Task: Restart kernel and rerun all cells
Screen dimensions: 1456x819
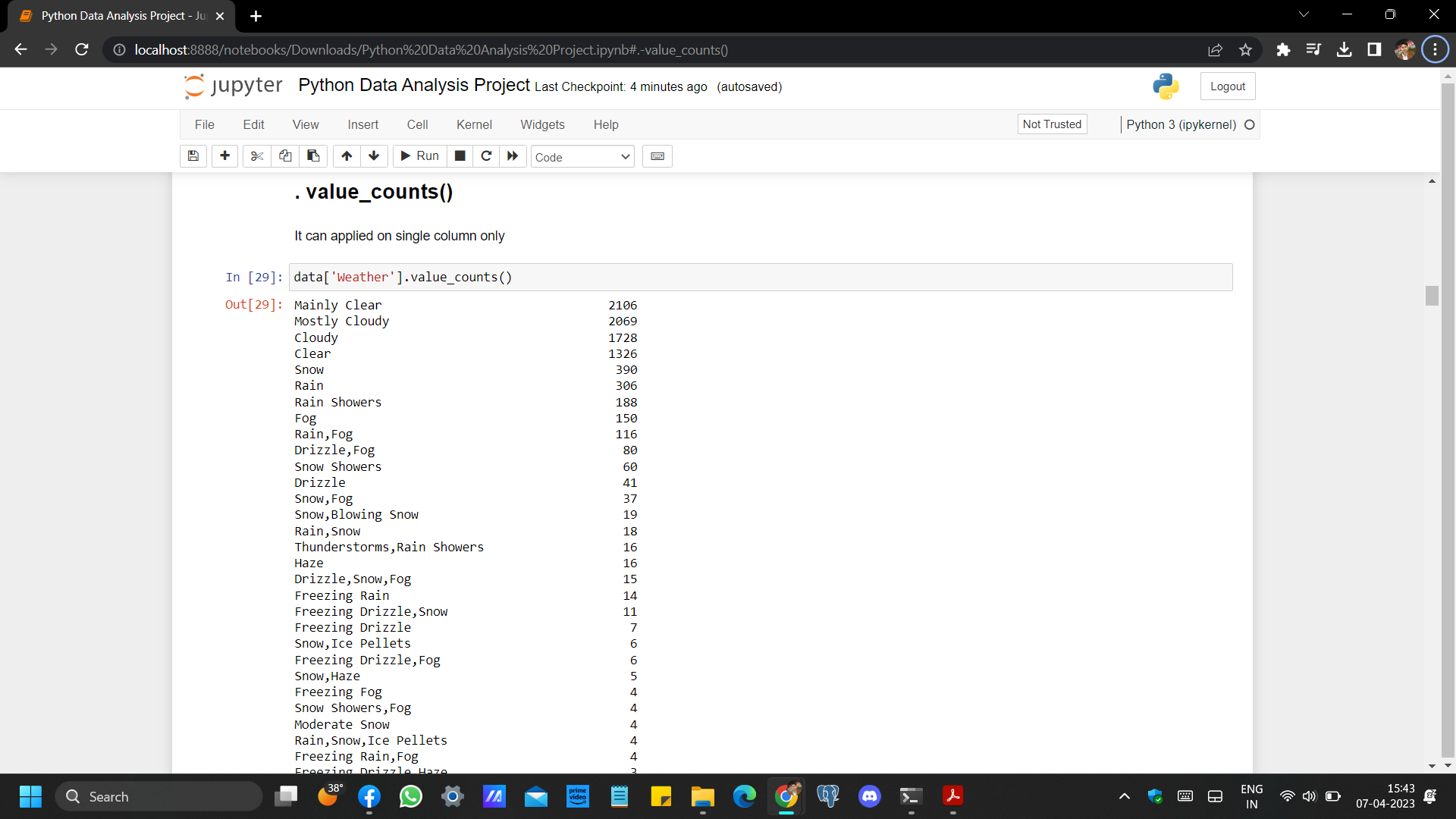Action: [513, 156]
